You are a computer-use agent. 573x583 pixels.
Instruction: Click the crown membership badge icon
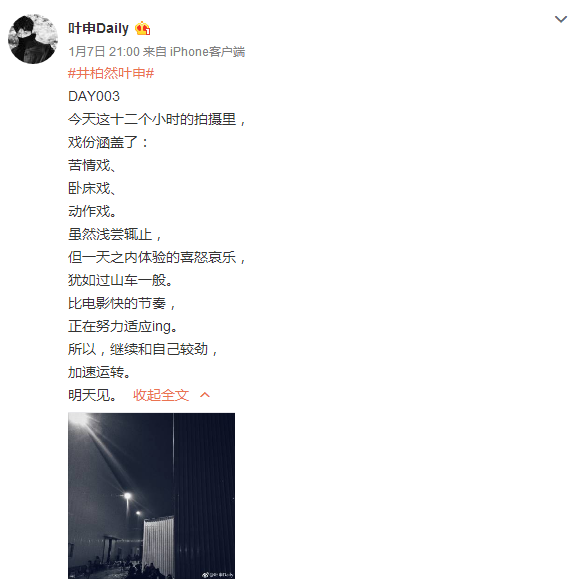[142, 28]
